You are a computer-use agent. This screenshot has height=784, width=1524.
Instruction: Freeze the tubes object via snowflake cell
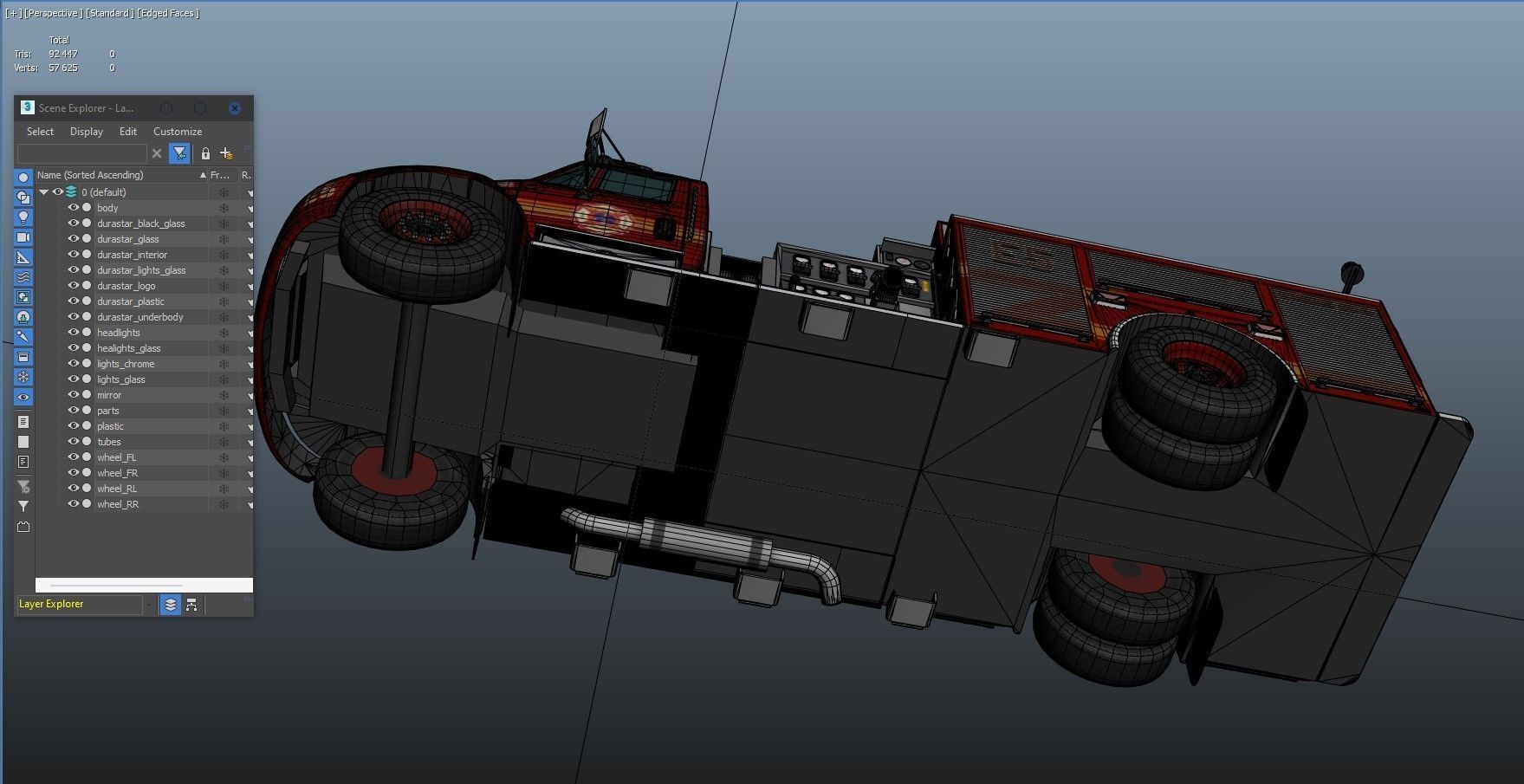point(224,442)
